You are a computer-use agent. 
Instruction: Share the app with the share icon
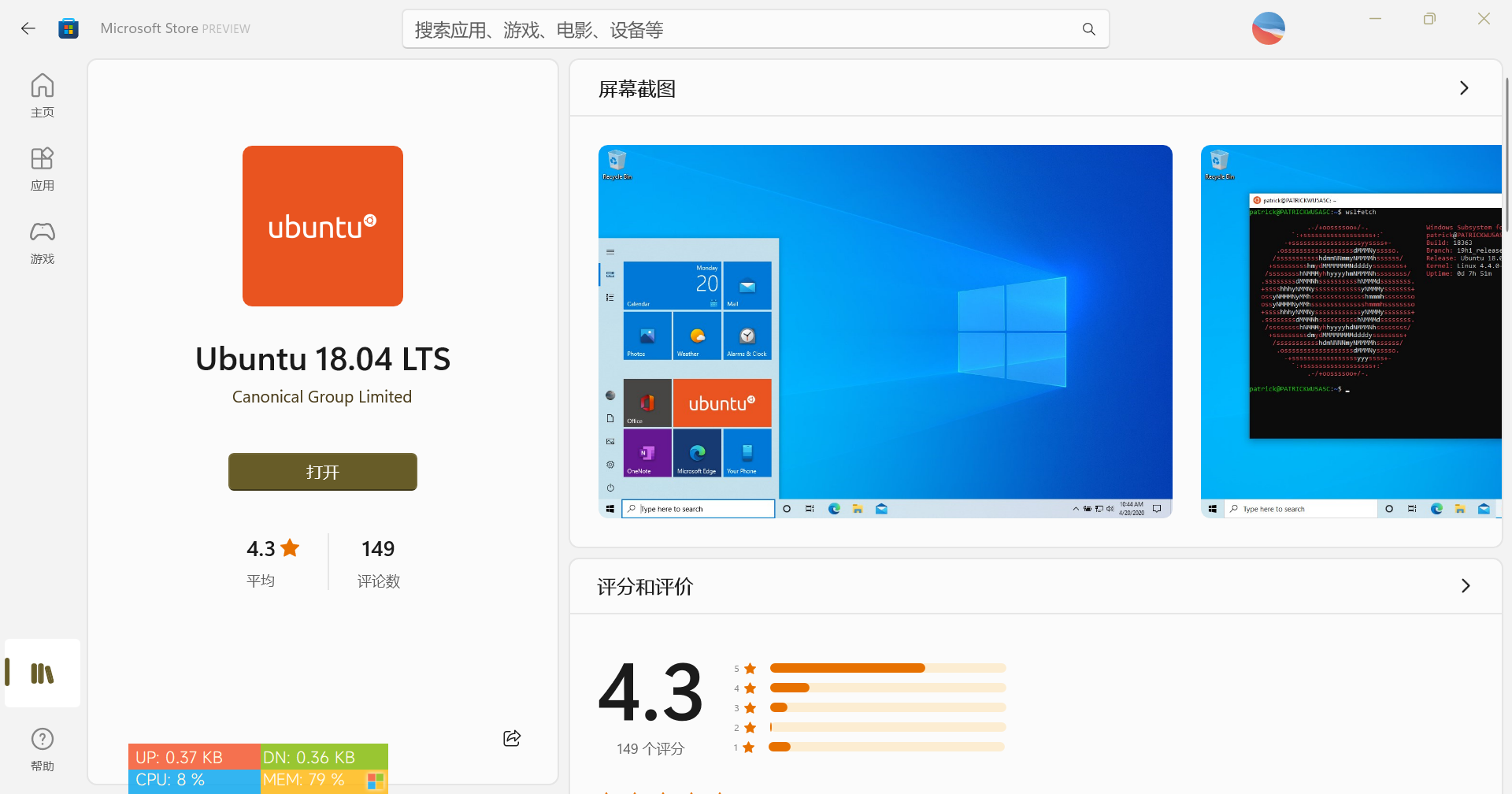(x=512, y=738)
